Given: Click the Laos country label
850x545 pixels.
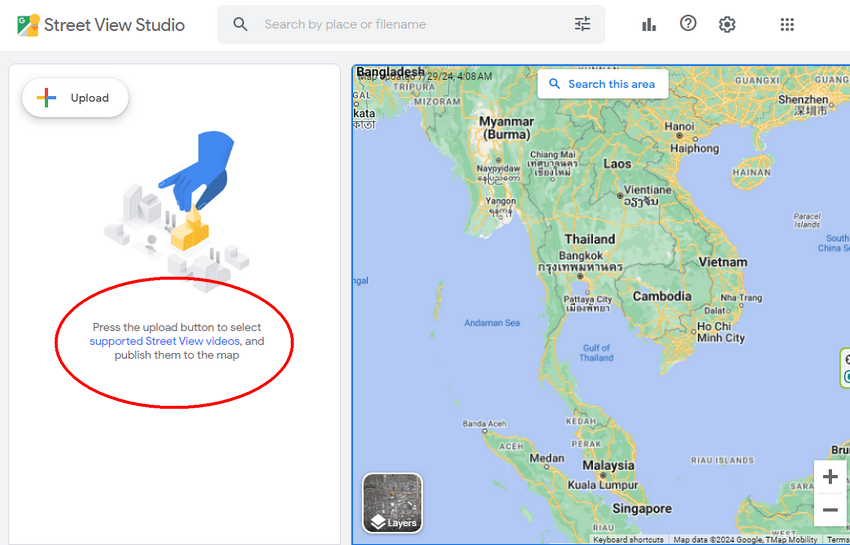Looking at the screenshot, I should [617, 164].
